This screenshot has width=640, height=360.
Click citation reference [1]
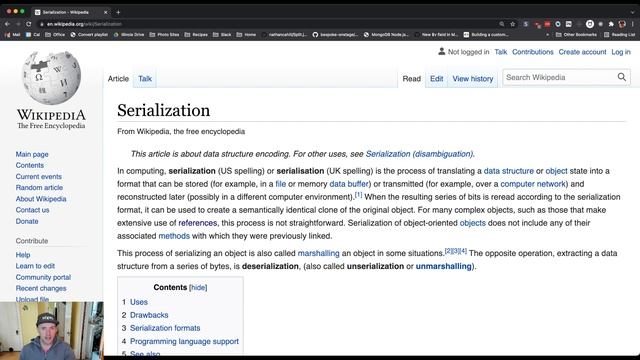point(358,195)
